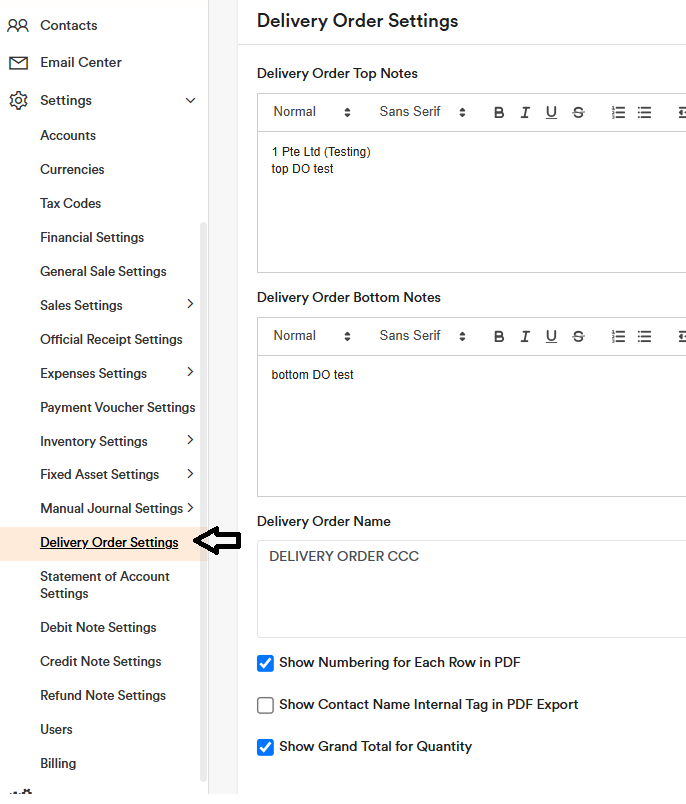Expand the Sales Settings submenu
Screen dimensions: 686x804
[x=190, y=305]
